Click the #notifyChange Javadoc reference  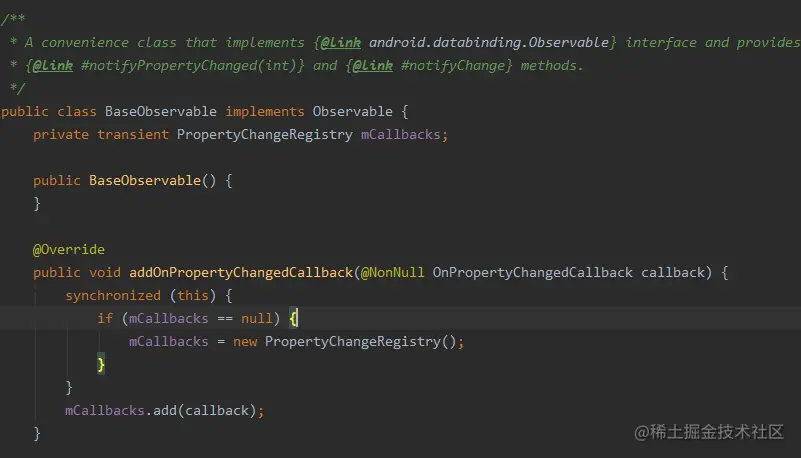(452, 65)
